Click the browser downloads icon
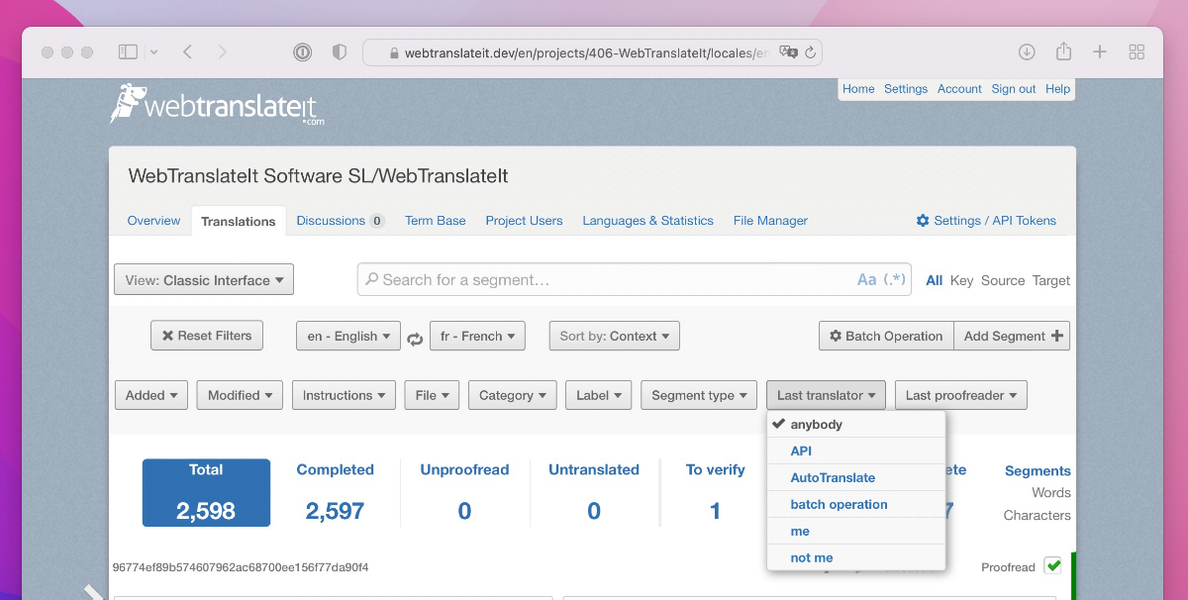 [1026, 51]
